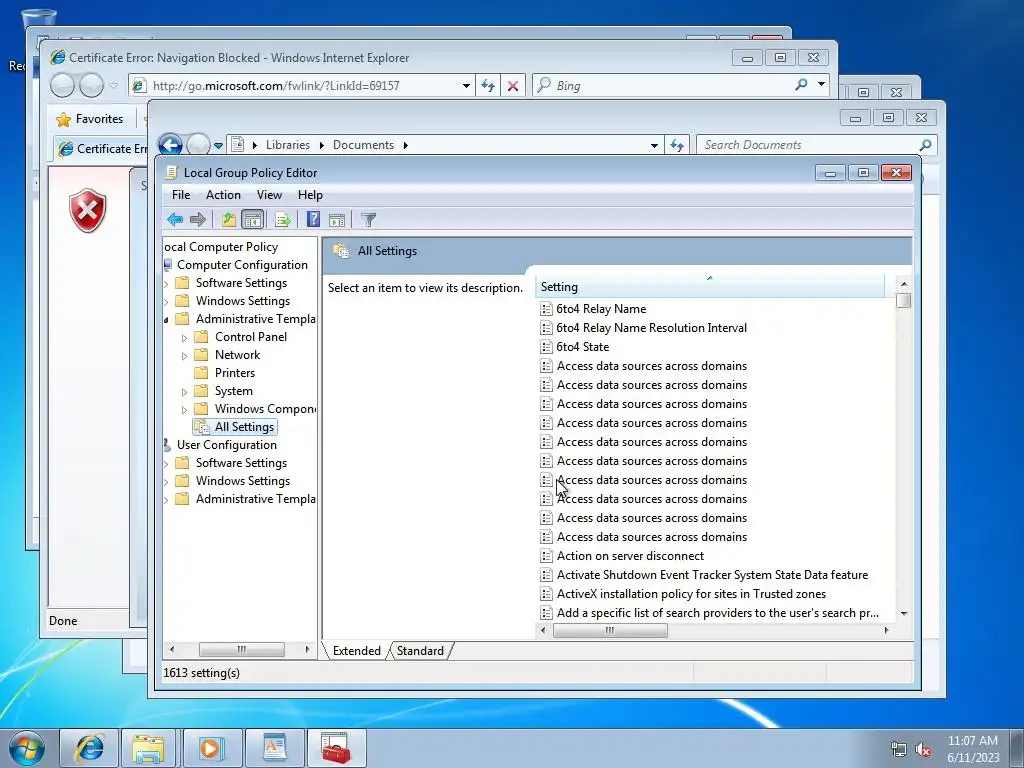Switch to the Extended tab
This screenshot has width=1024, height=768.
[x=357, y=650]
